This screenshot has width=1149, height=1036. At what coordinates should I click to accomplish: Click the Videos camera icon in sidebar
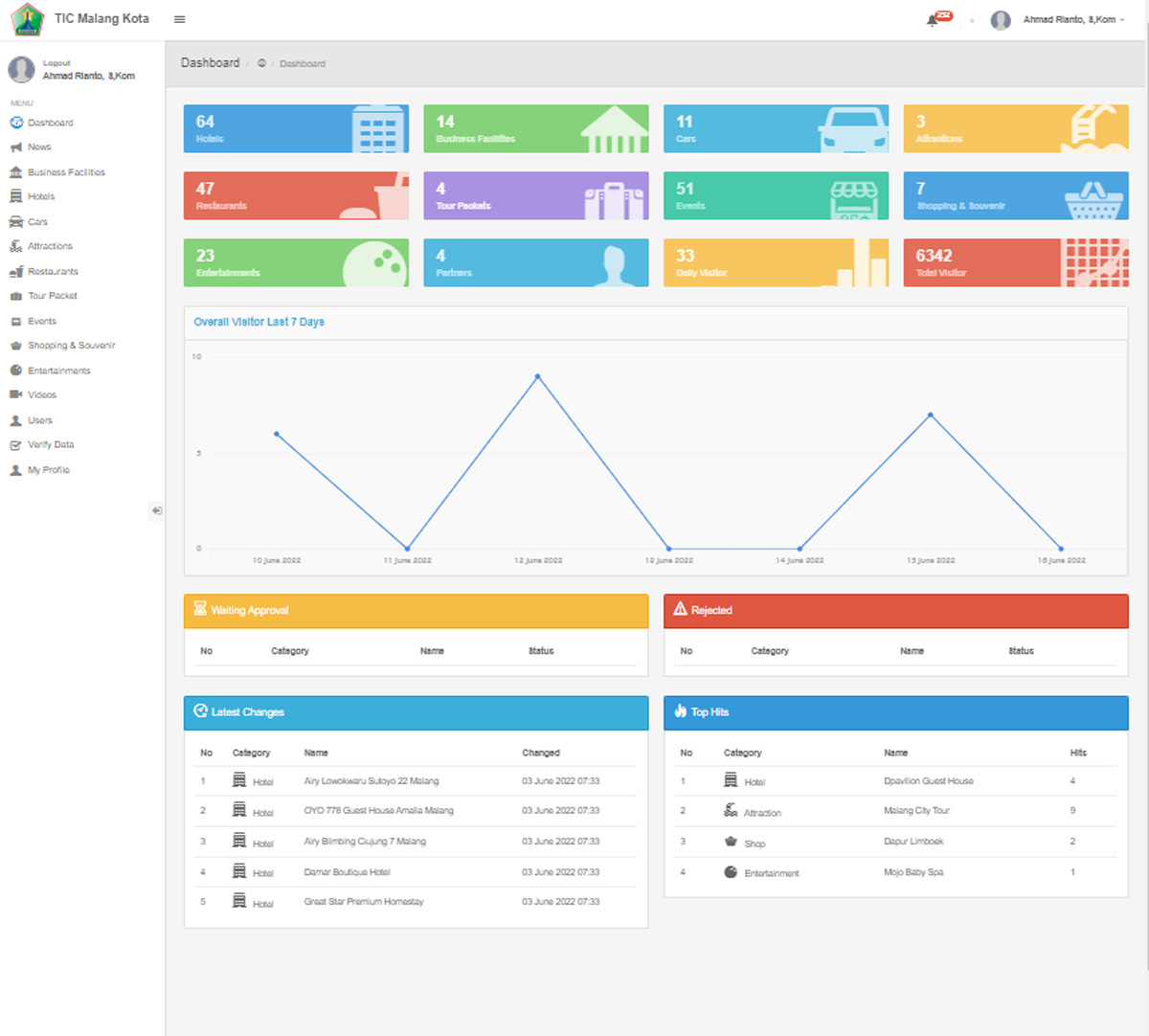click(x=15, y=394)
